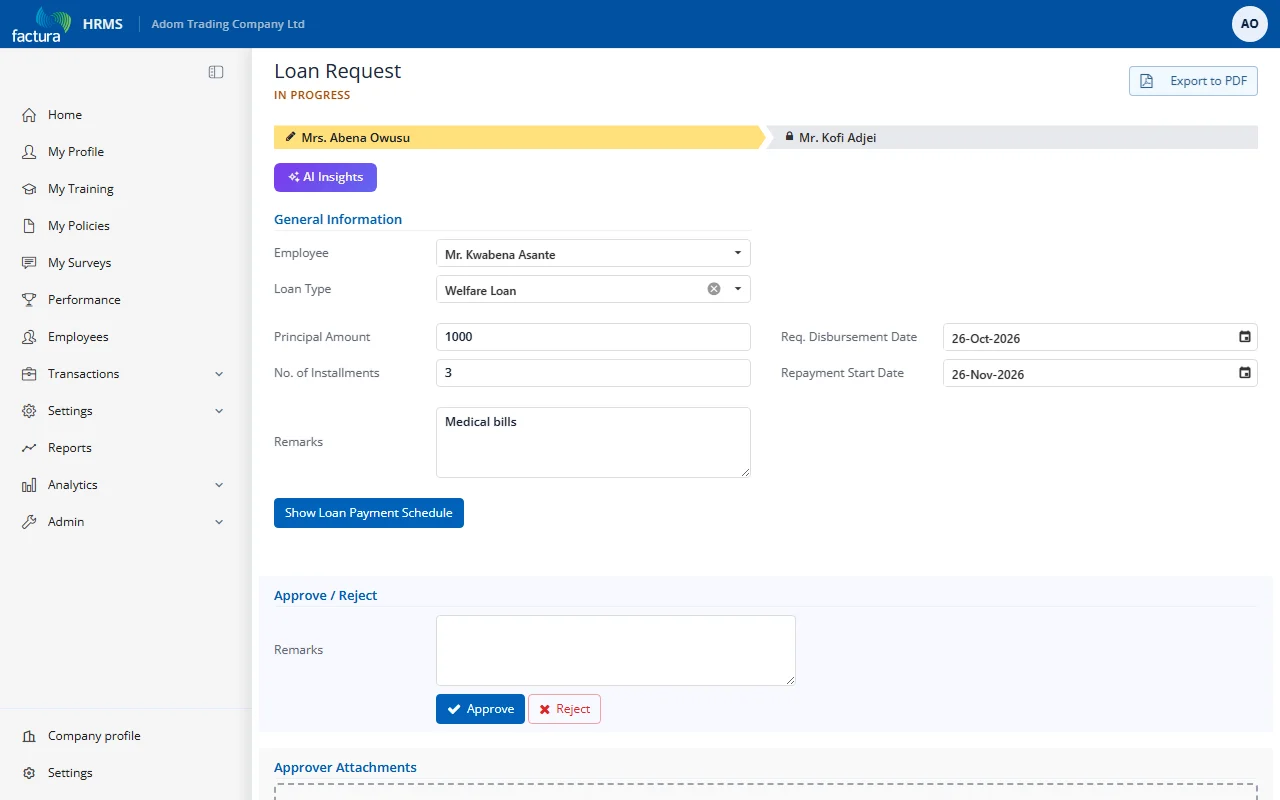Open the AO user avatar
This screenshot has height=800, width=1280.
(1250, 24)
